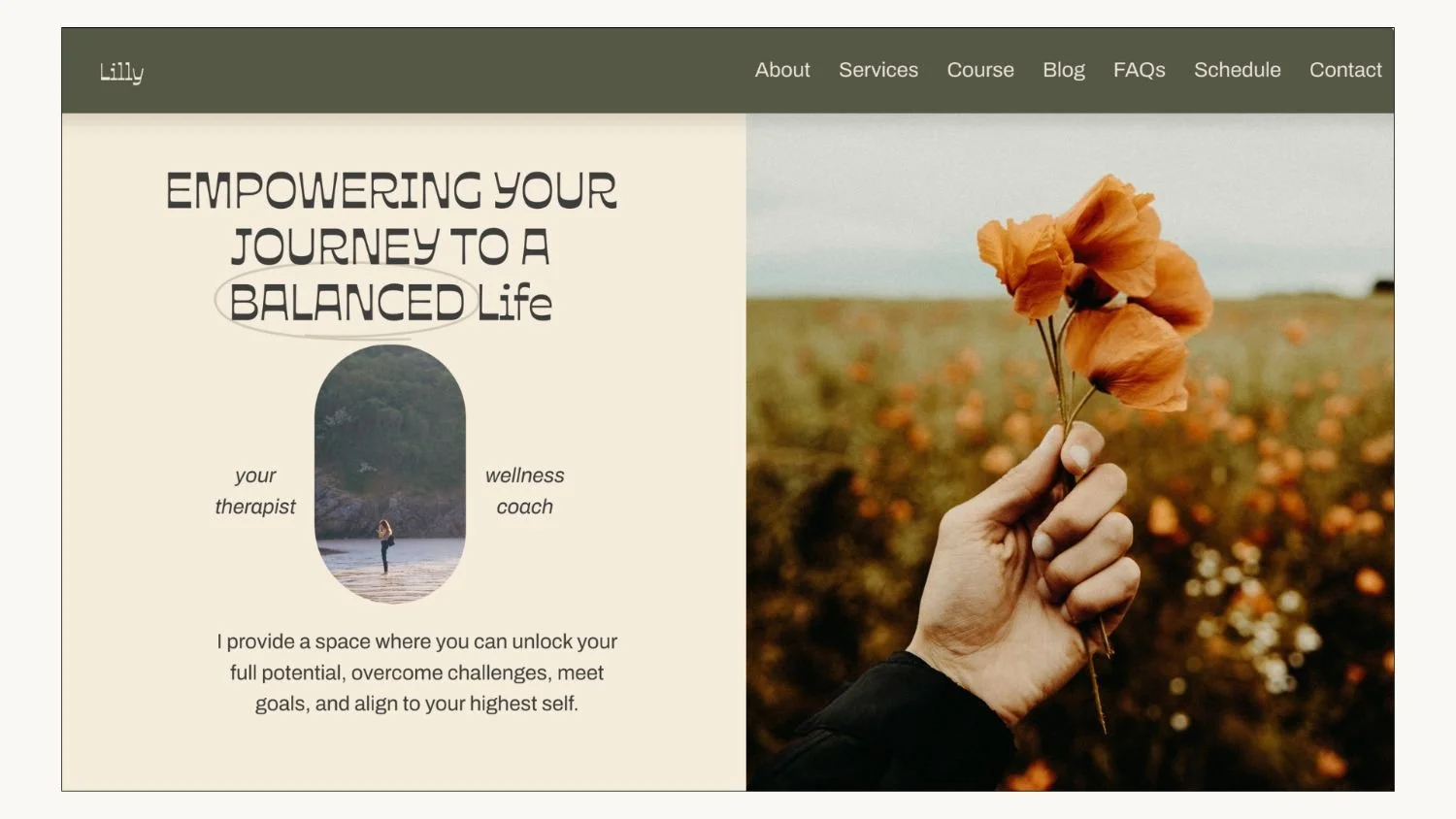Go to the Services menu item
This screenshot has width=1456, height=819.
point(878,70)
